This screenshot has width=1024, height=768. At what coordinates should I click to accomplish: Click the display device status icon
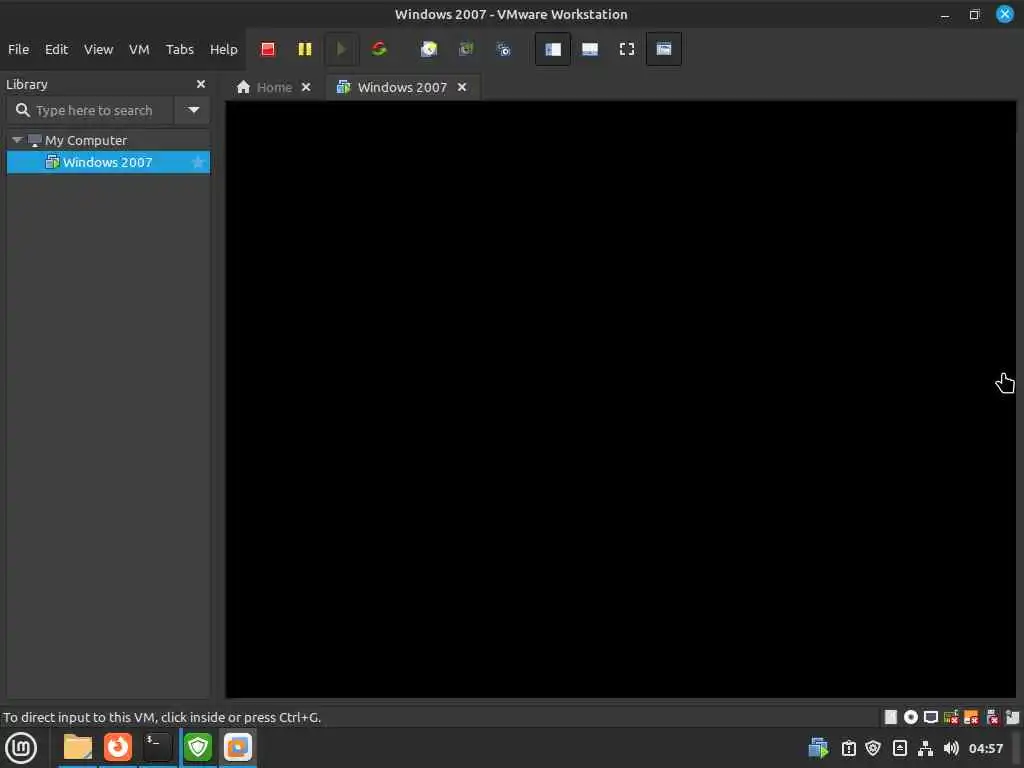(x=931, y=717)
